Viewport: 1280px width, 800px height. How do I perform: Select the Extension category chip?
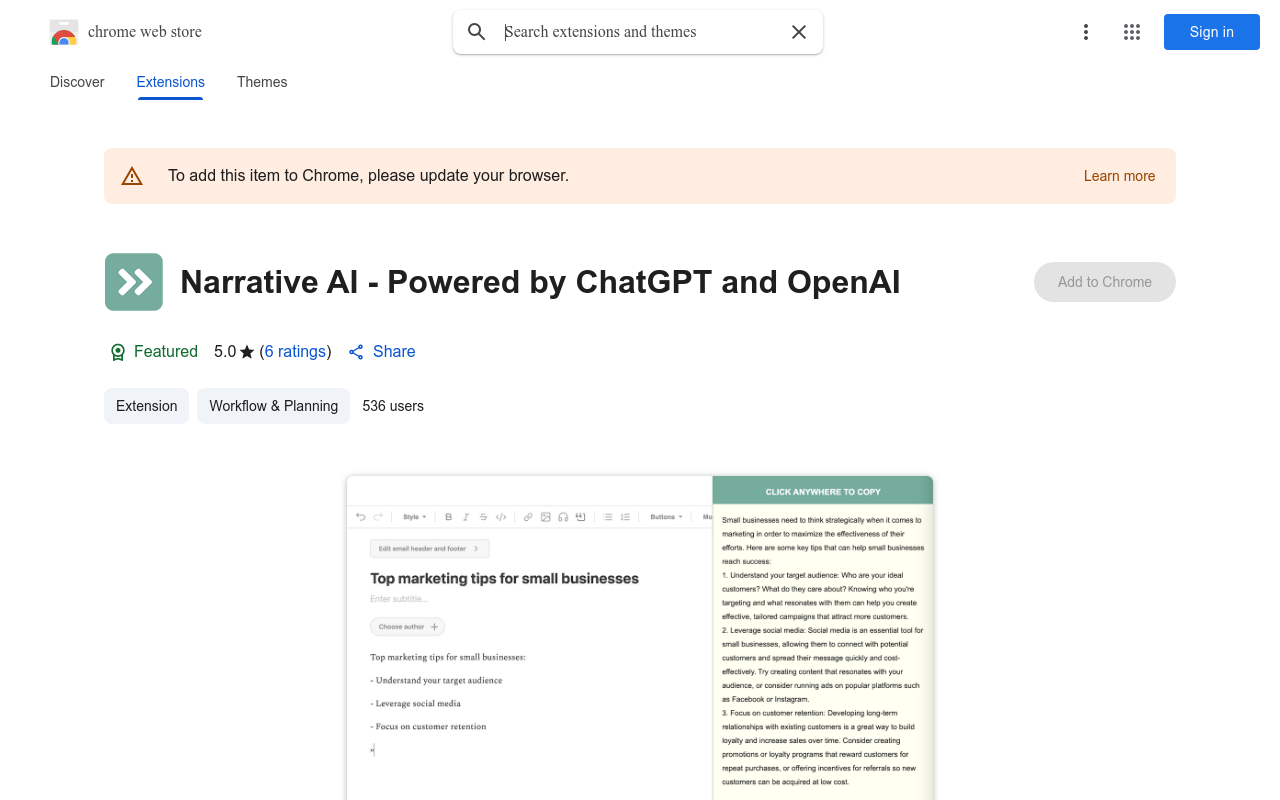click(146, 406)
